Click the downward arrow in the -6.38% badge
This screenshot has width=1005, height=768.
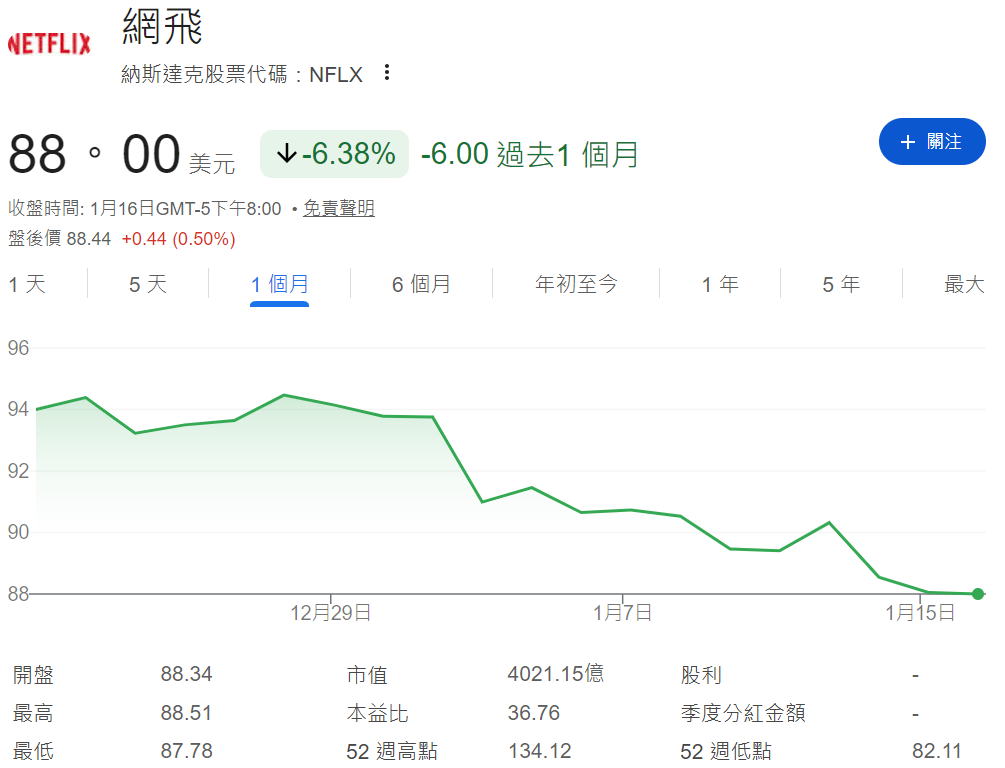click(x=287, y=153)
